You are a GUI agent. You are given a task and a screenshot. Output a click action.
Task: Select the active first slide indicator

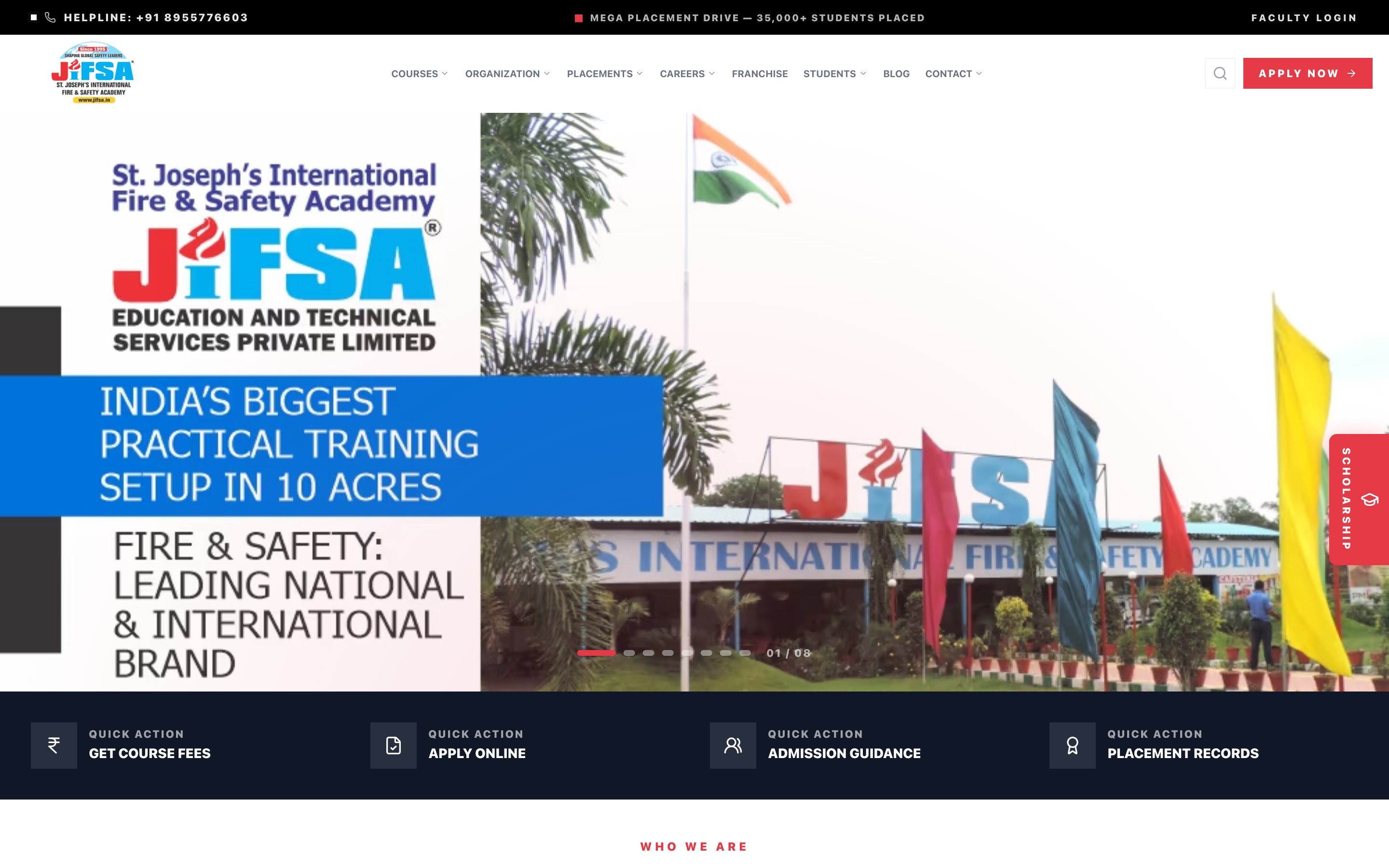pyautogui.click(x=596, y=653)
